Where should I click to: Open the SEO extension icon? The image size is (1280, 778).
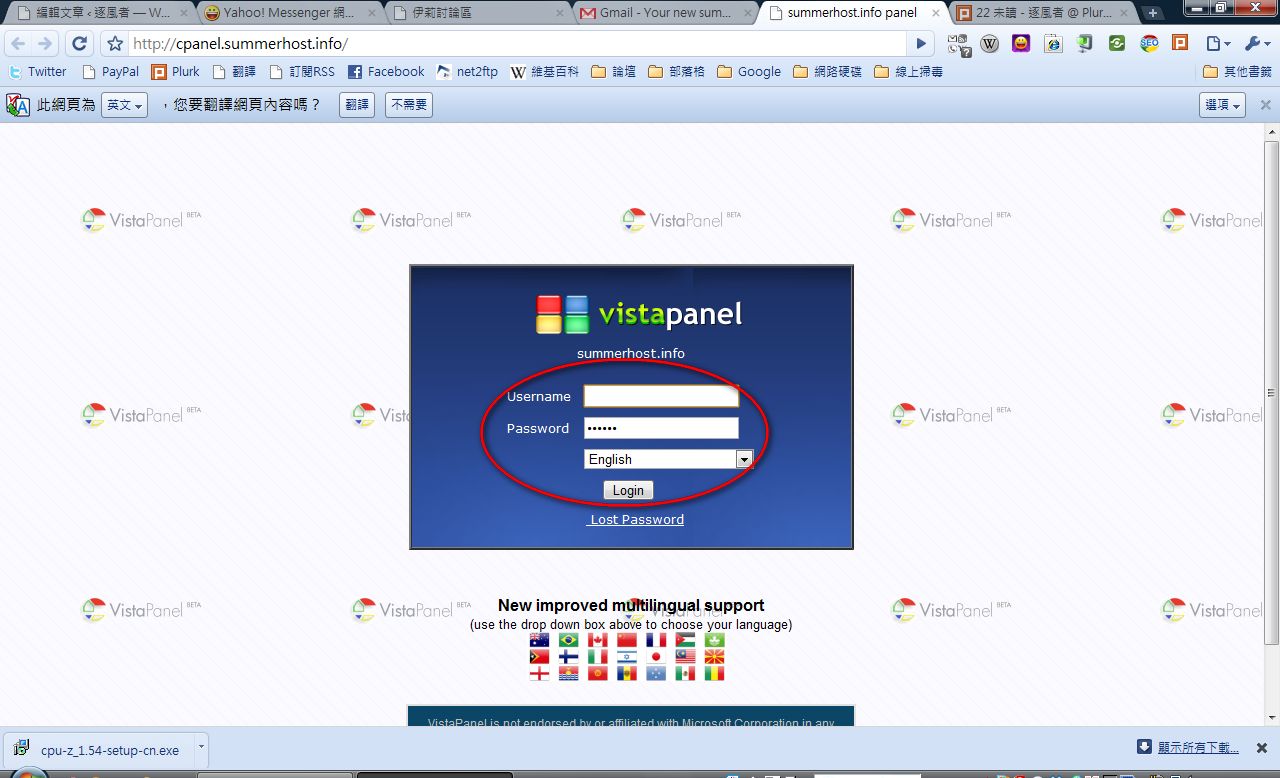pyautogui.click(x=1149, y=44)
